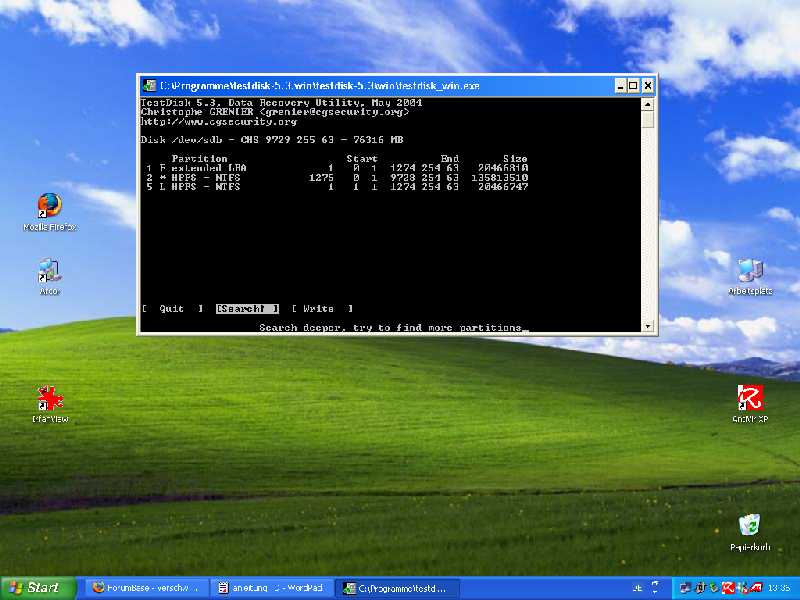Click the tray icon left of ATI
Viewport: 800px width, 600px height.
742,588
